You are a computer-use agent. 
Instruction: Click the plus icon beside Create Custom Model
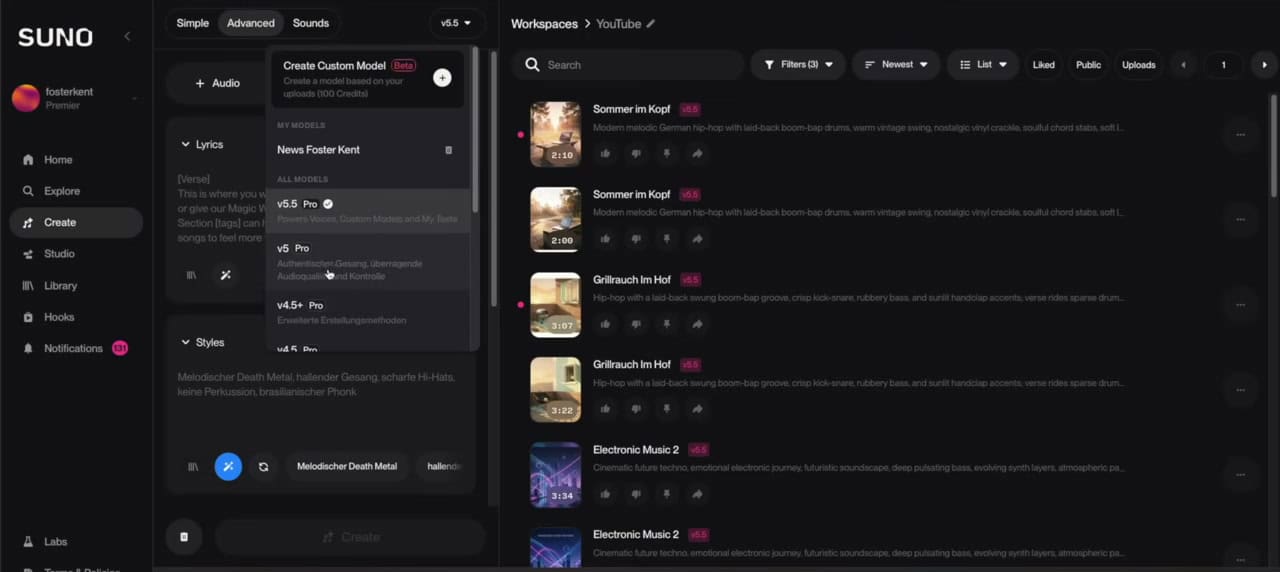[442, 78]
